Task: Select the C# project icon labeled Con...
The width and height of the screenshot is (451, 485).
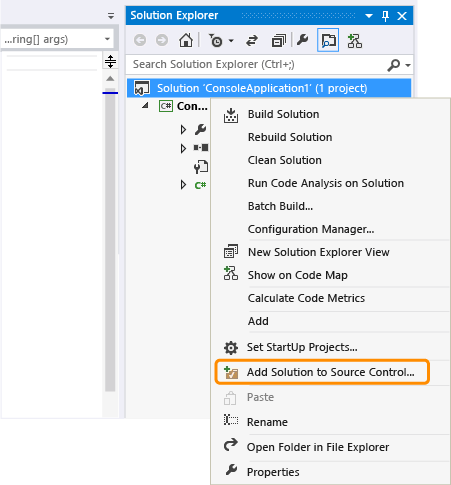Action: coord(166,106)
